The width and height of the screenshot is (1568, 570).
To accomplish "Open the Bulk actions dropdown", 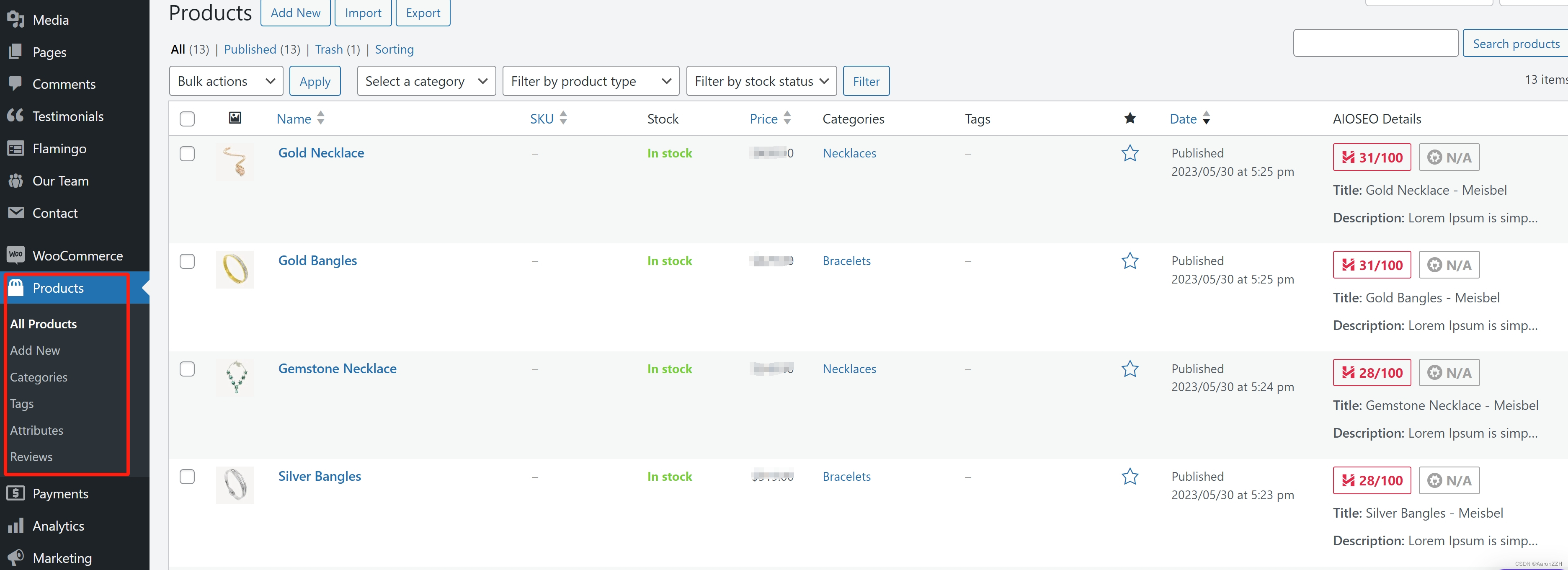I will (226, 81).
